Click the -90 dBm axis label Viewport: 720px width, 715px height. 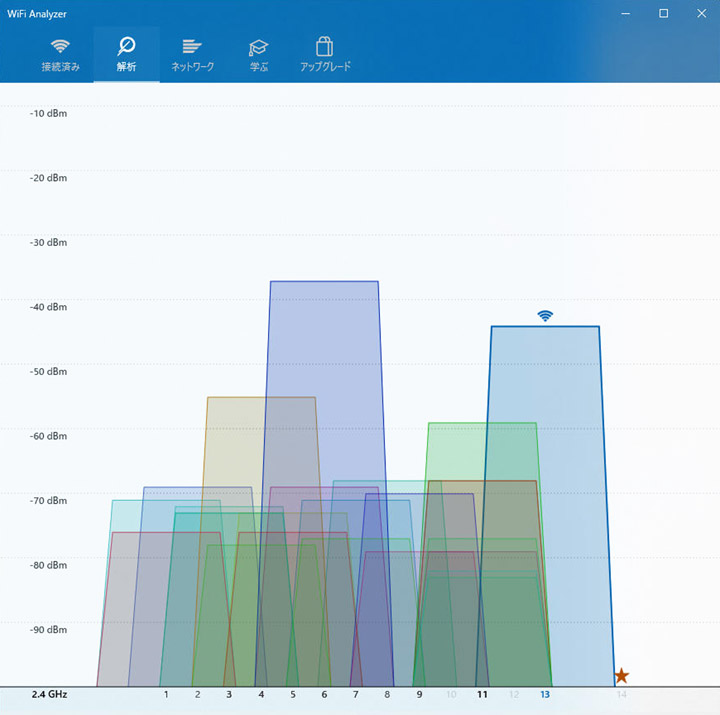(x=49, y=630)
